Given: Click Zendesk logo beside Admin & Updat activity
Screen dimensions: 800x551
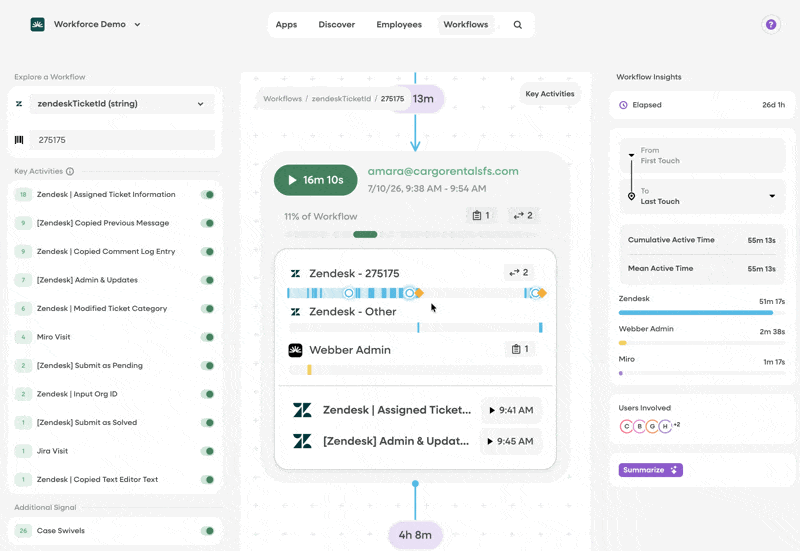Looking at the screenshot, I should tap(302, 441).
